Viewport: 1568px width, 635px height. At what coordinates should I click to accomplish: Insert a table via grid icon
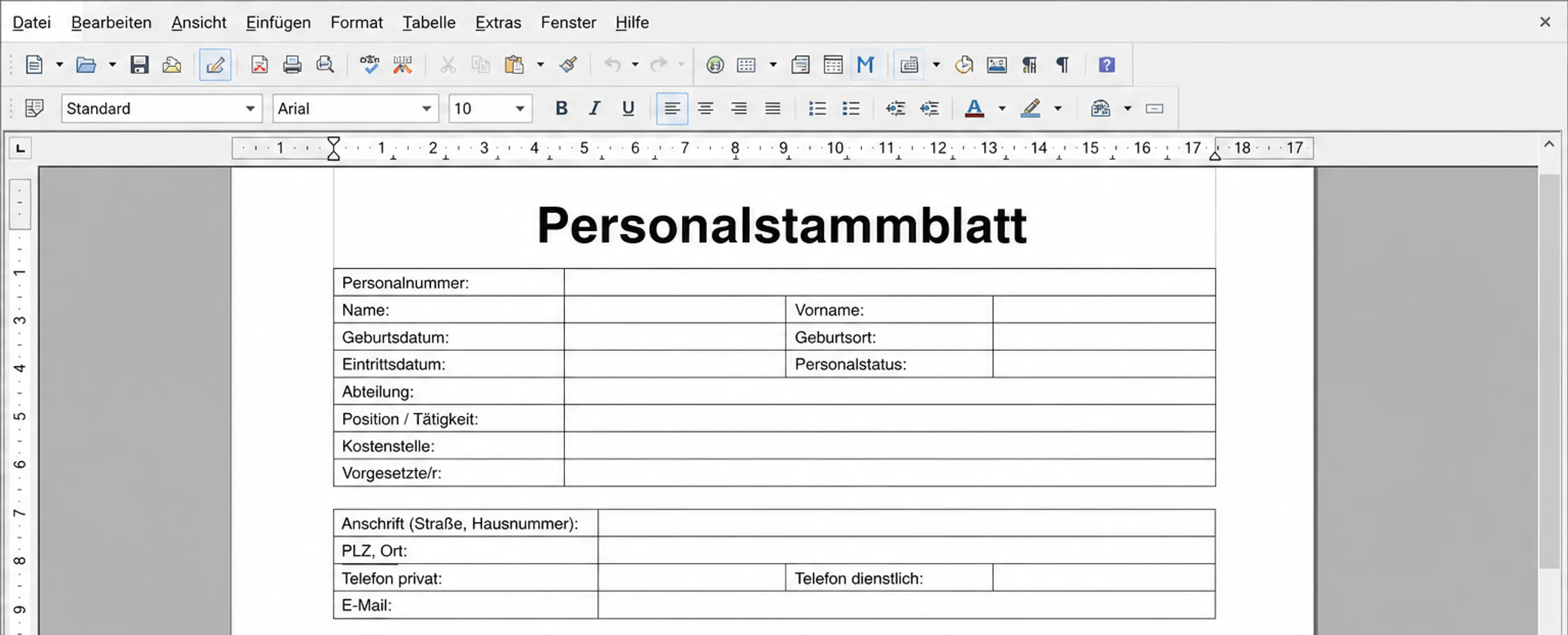pyautogui.click(x=746, y=65)
